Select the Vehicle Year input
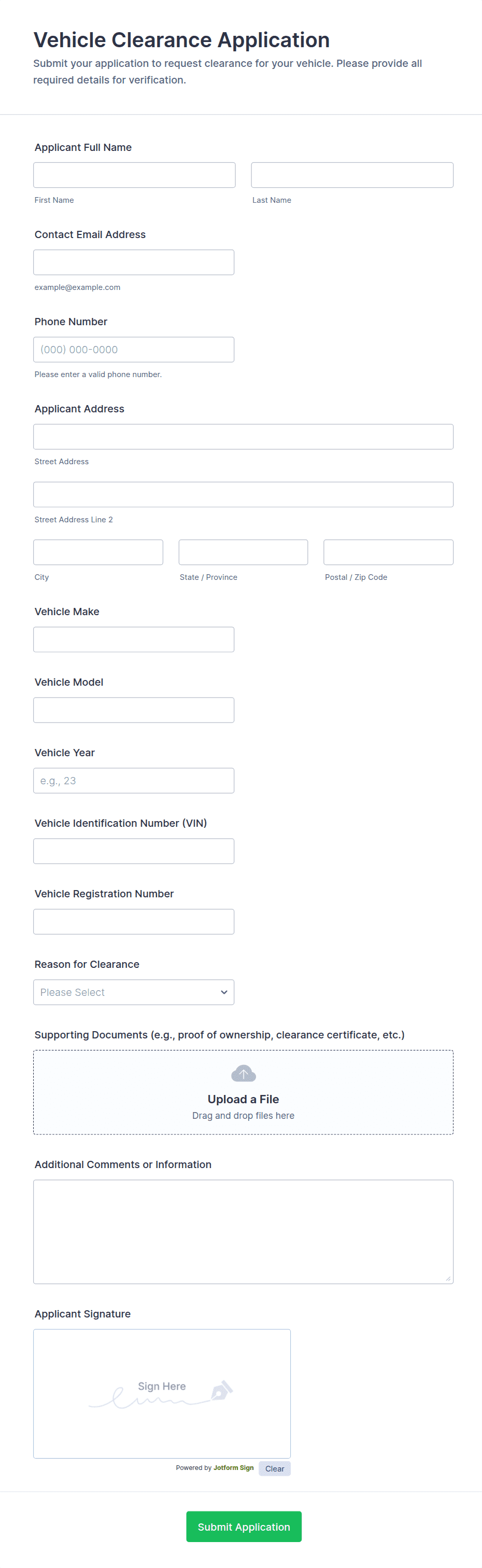 (134, 780)
